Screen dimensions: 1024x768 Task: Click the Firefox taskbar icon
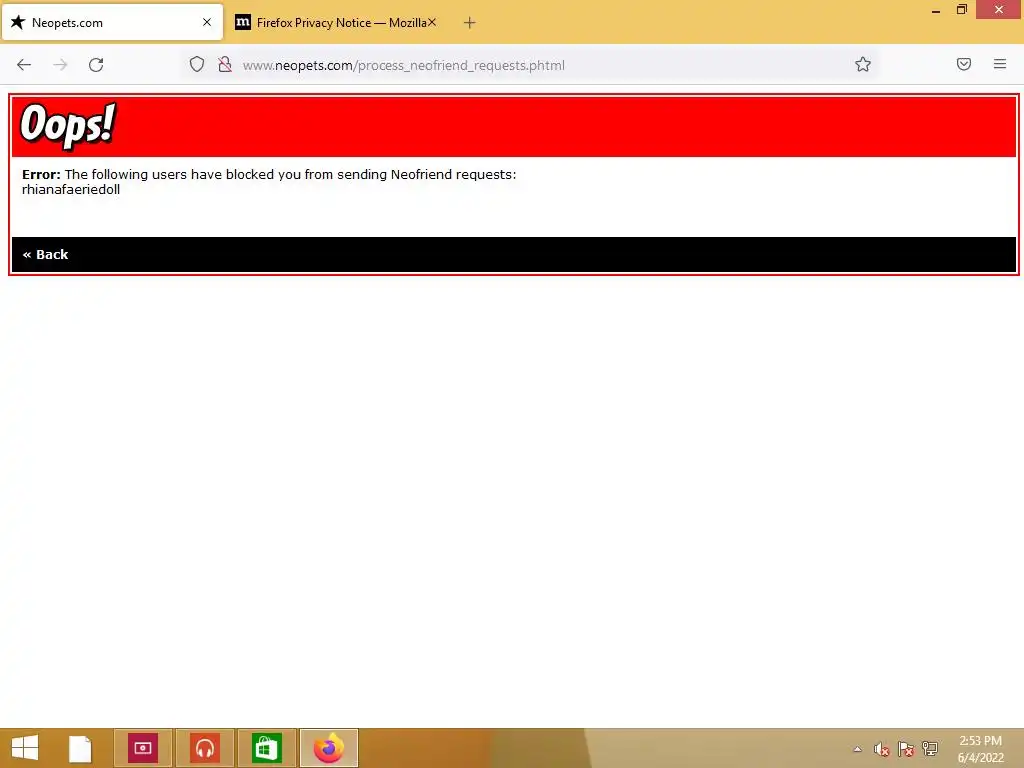[x=329, y=748]
